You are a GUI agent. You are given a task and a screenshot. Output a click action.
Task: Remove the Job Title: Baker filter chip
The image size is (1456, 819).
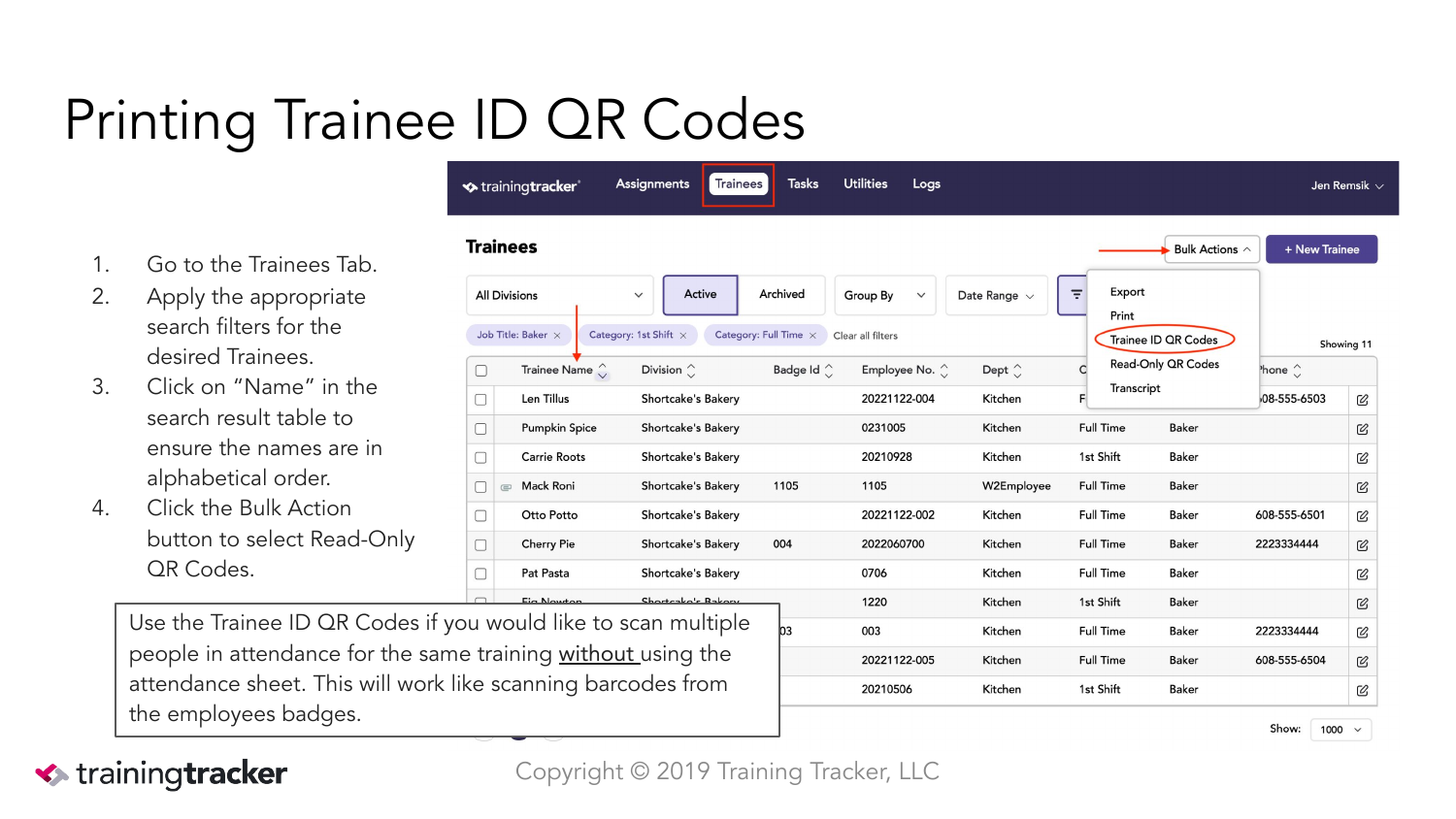point(557,336)
